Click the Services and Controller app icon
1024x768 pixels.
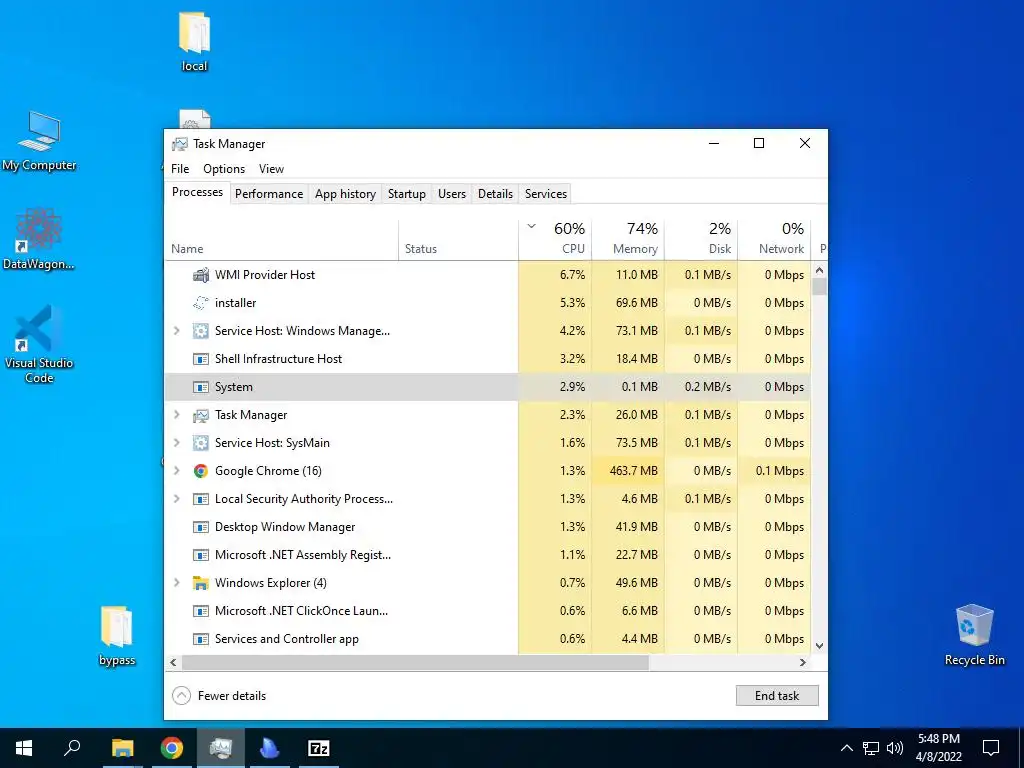click(x=201, y=639)
